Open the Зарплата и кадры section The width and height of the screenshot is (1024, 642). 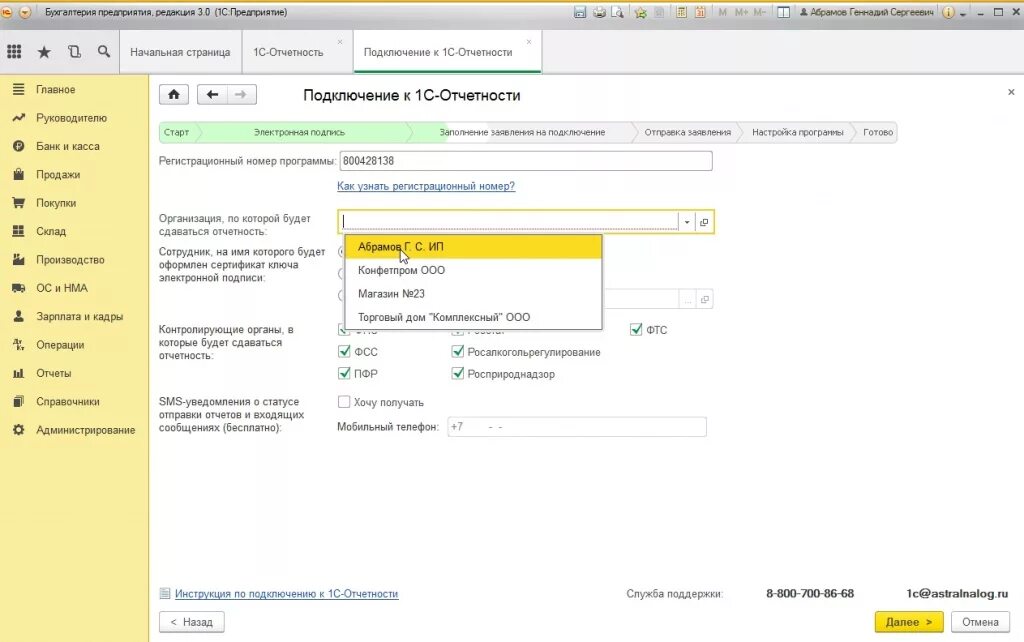80,316
